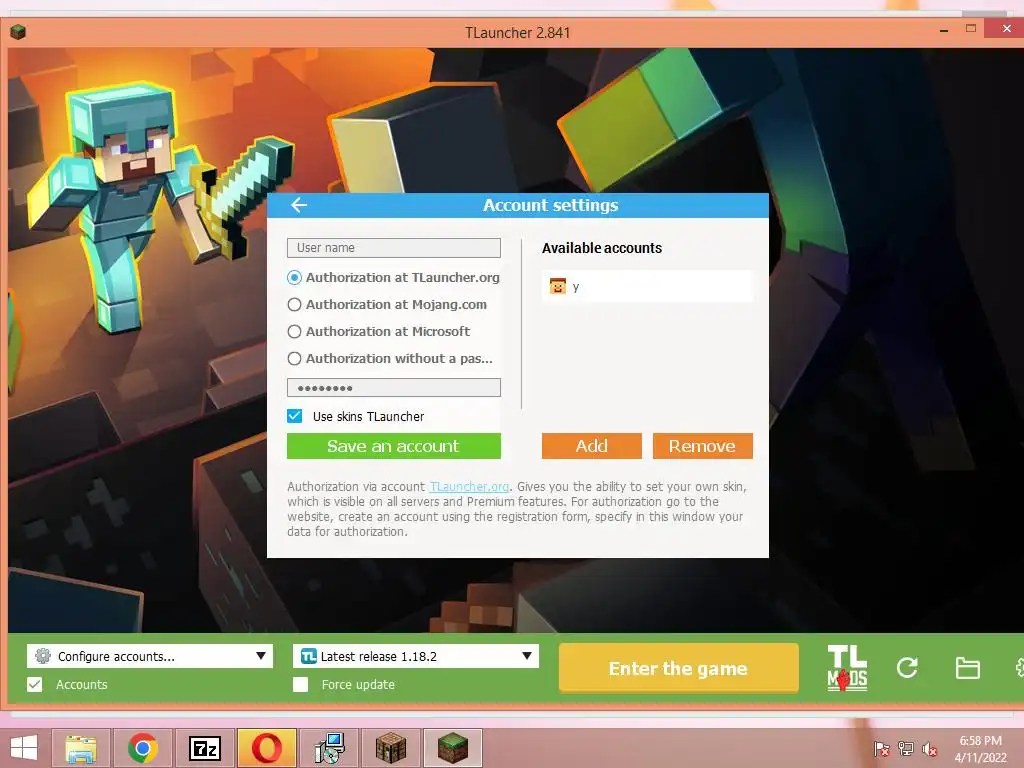Click the account avatar icon beside y

(558, 286)
